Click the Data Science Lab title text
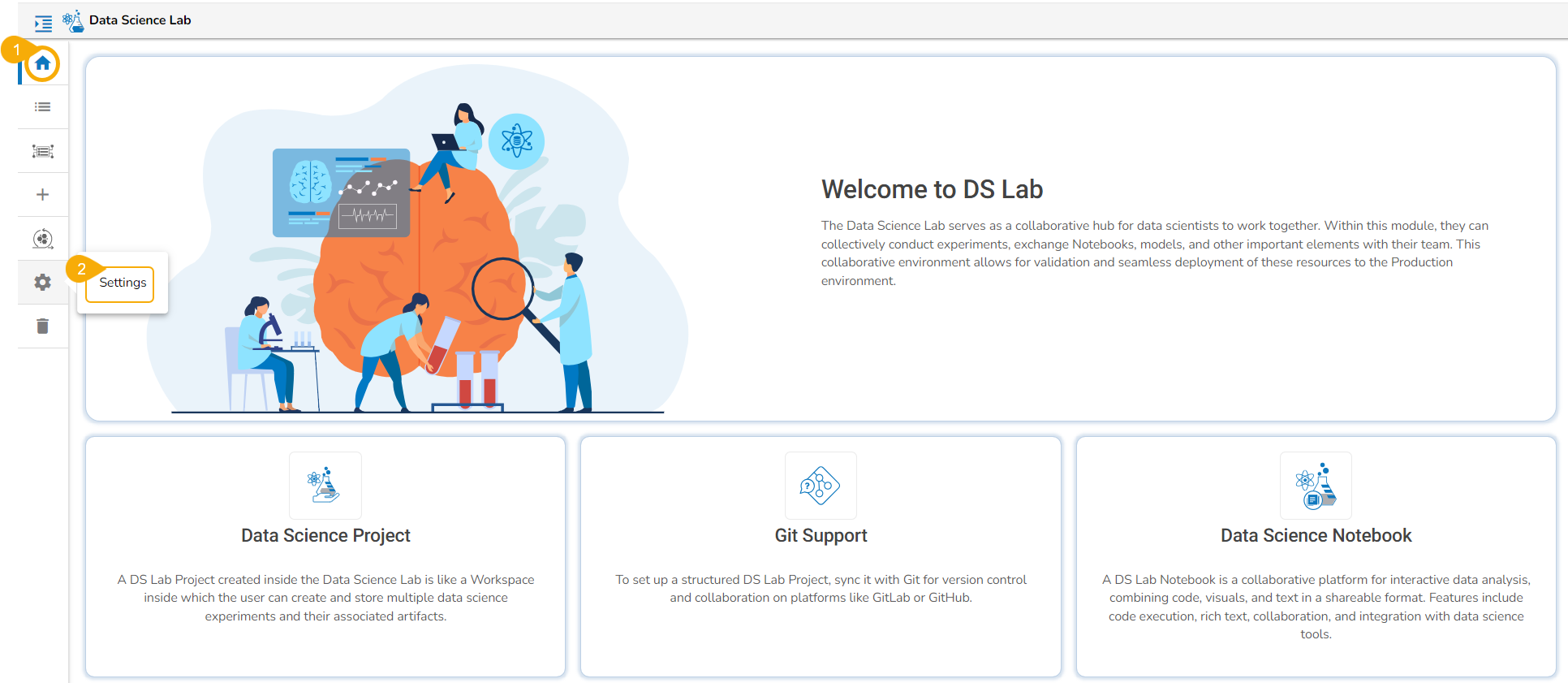Image resolution: width=1568 pixels, height=683 pixels. tap(140, 20)
